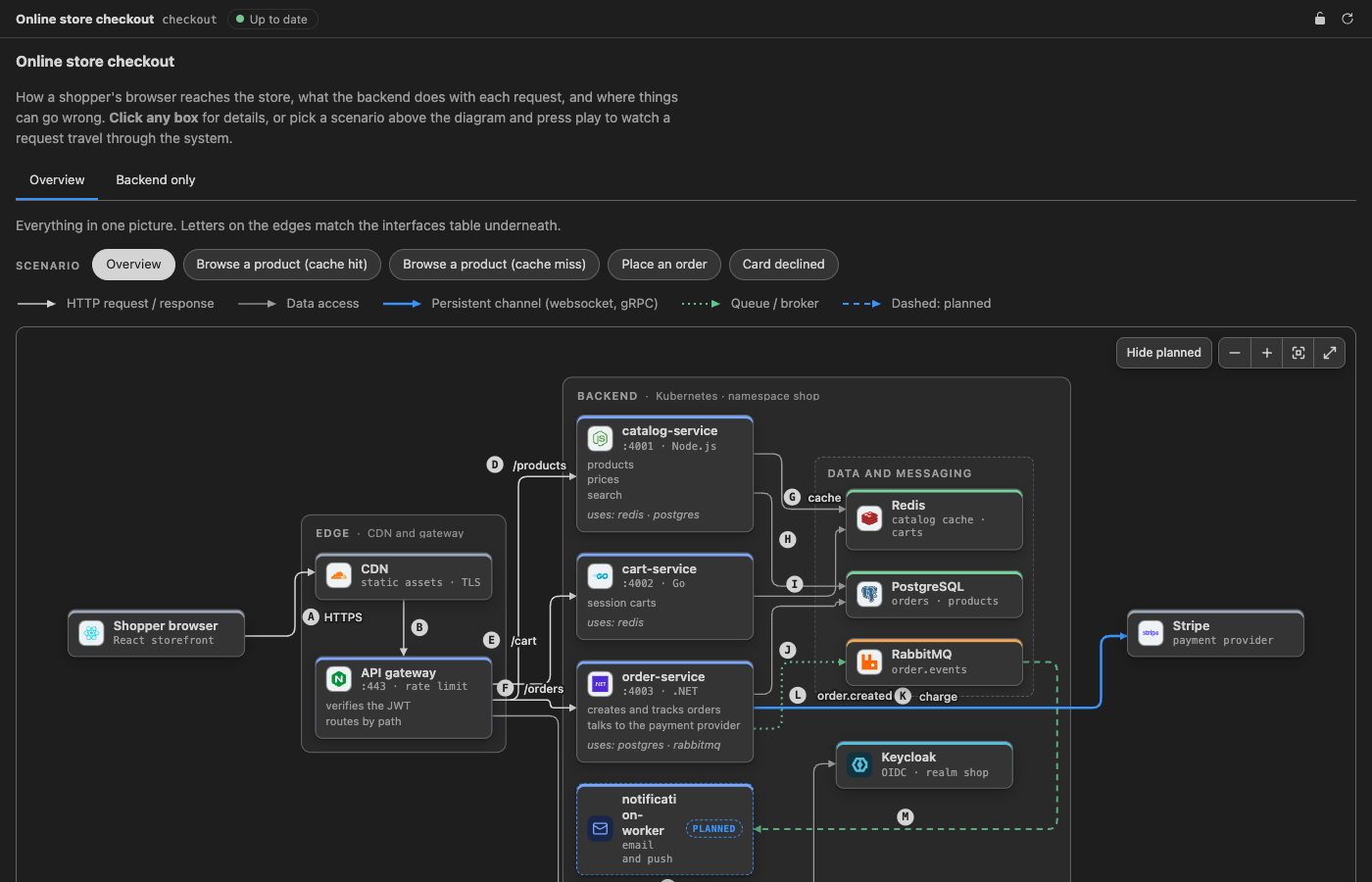Click edge marker F near /orders
Screen dimensions: 1372x882
pyautogui.click(x=506, y=688)
